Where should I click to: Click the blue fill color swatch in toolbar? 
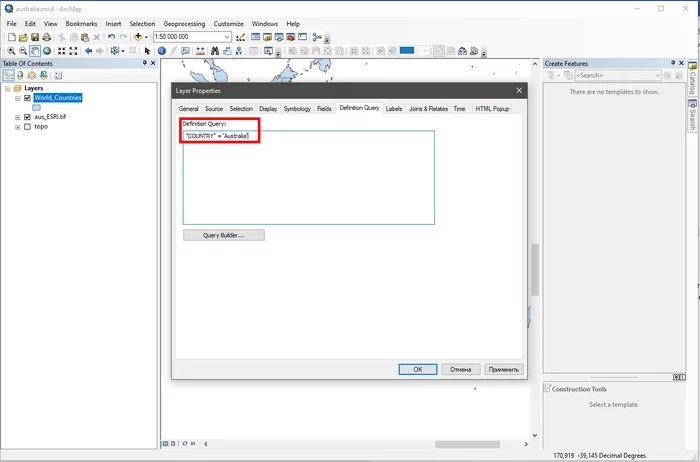pyautogui.click(x=407, y=50)
